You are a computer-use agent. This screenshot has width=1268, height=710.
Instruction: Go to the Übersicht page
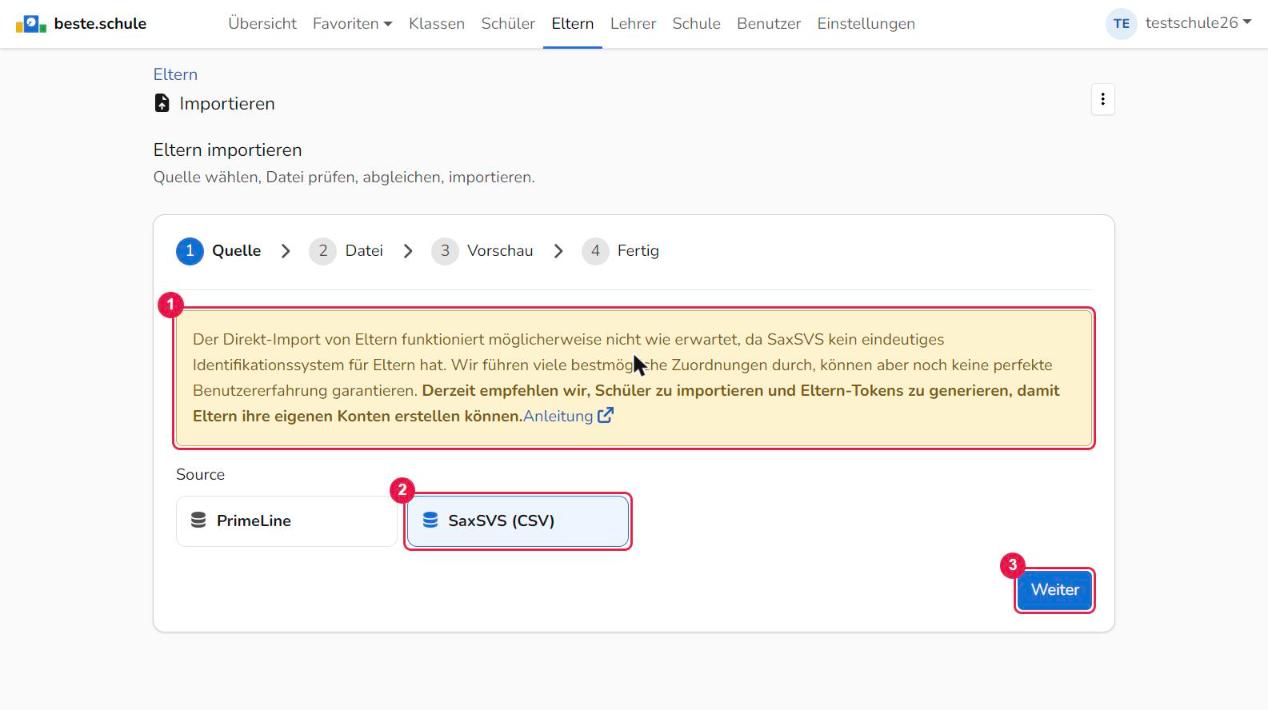pos(262,24)
